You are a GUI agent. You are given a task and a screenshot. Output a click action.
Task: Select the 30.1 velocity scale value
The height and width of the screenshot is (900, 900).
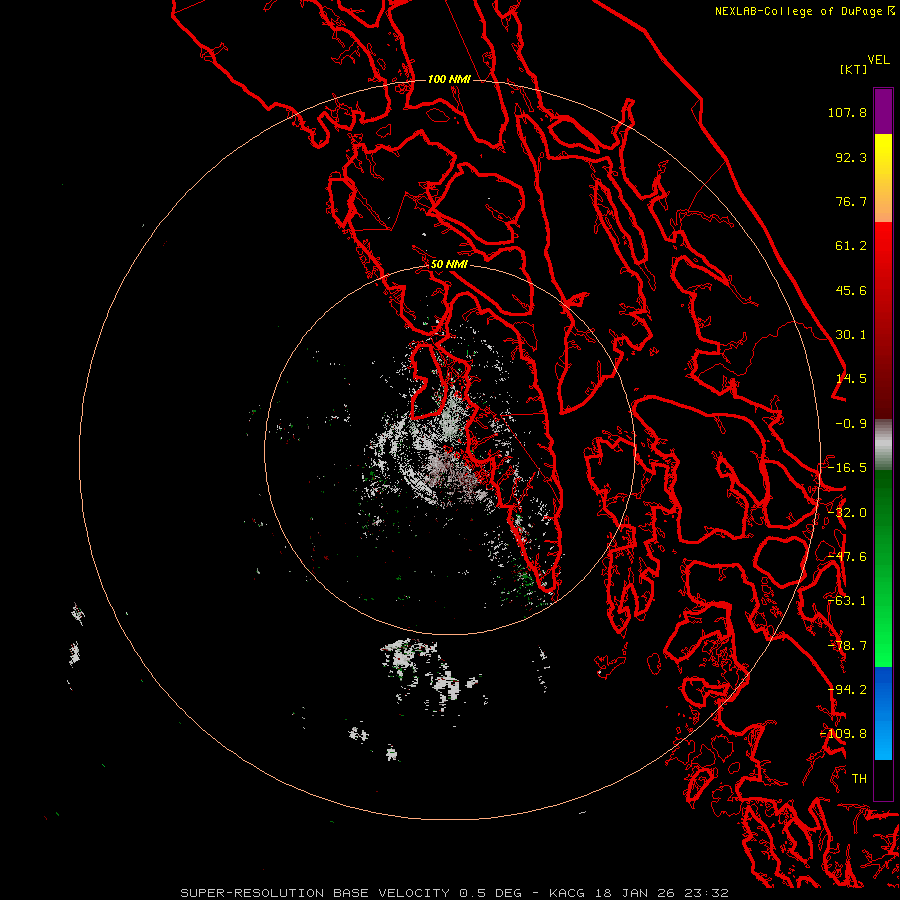pyautogui.click(x=851, y=335)
